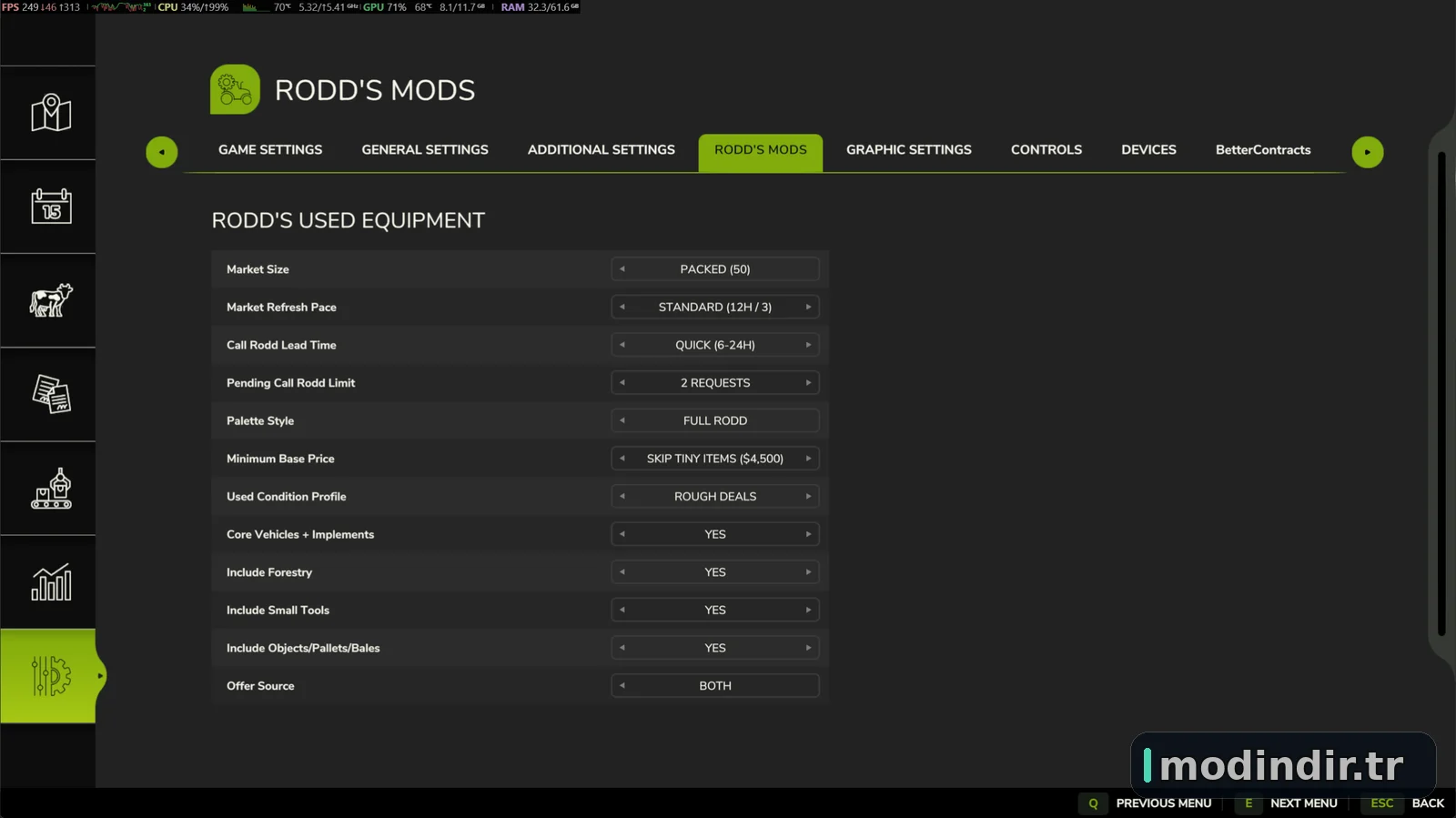
Task: Switch to the Controls tab
Action: click(1046, 150)
